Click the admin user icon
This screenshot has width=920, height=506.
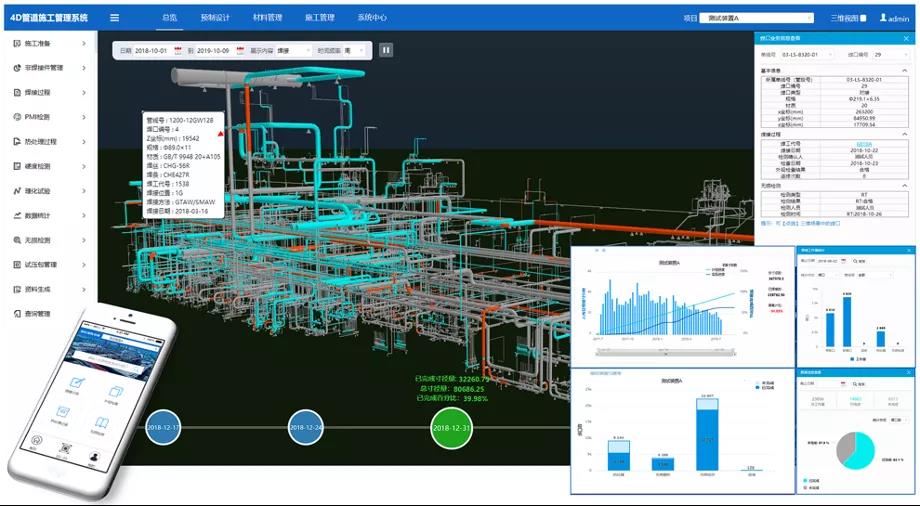coord(883,18)
